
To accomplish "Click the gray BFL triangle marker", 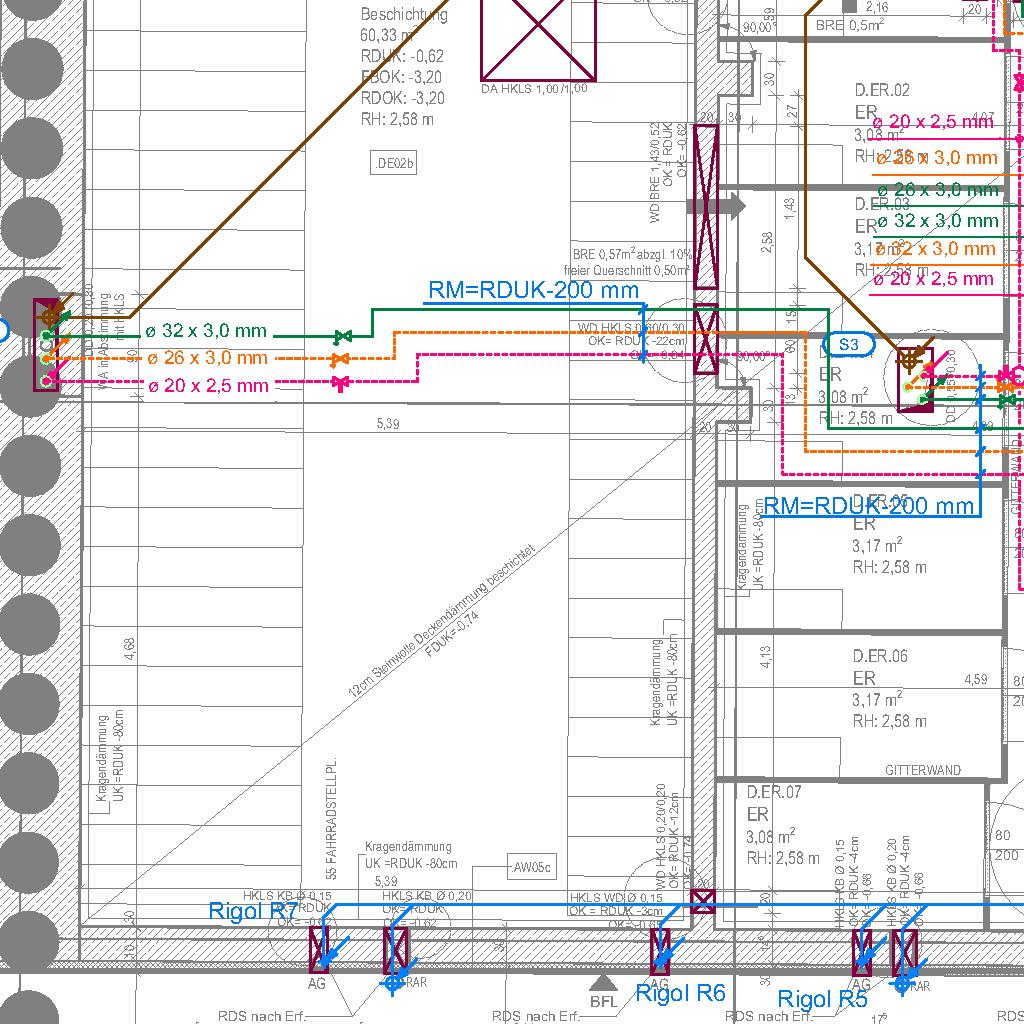I will click(603, 984).
